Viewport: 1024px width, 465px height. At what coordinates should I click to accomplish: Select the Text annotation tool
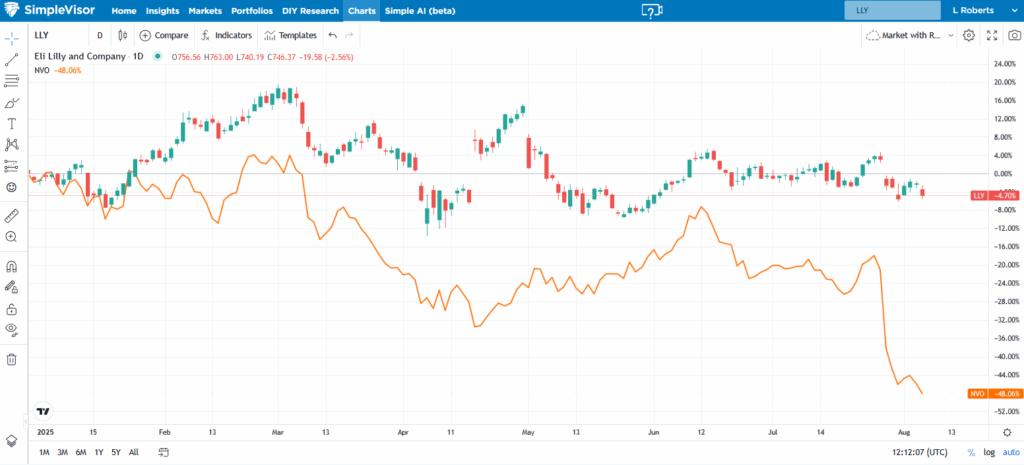tap(12, 123)
